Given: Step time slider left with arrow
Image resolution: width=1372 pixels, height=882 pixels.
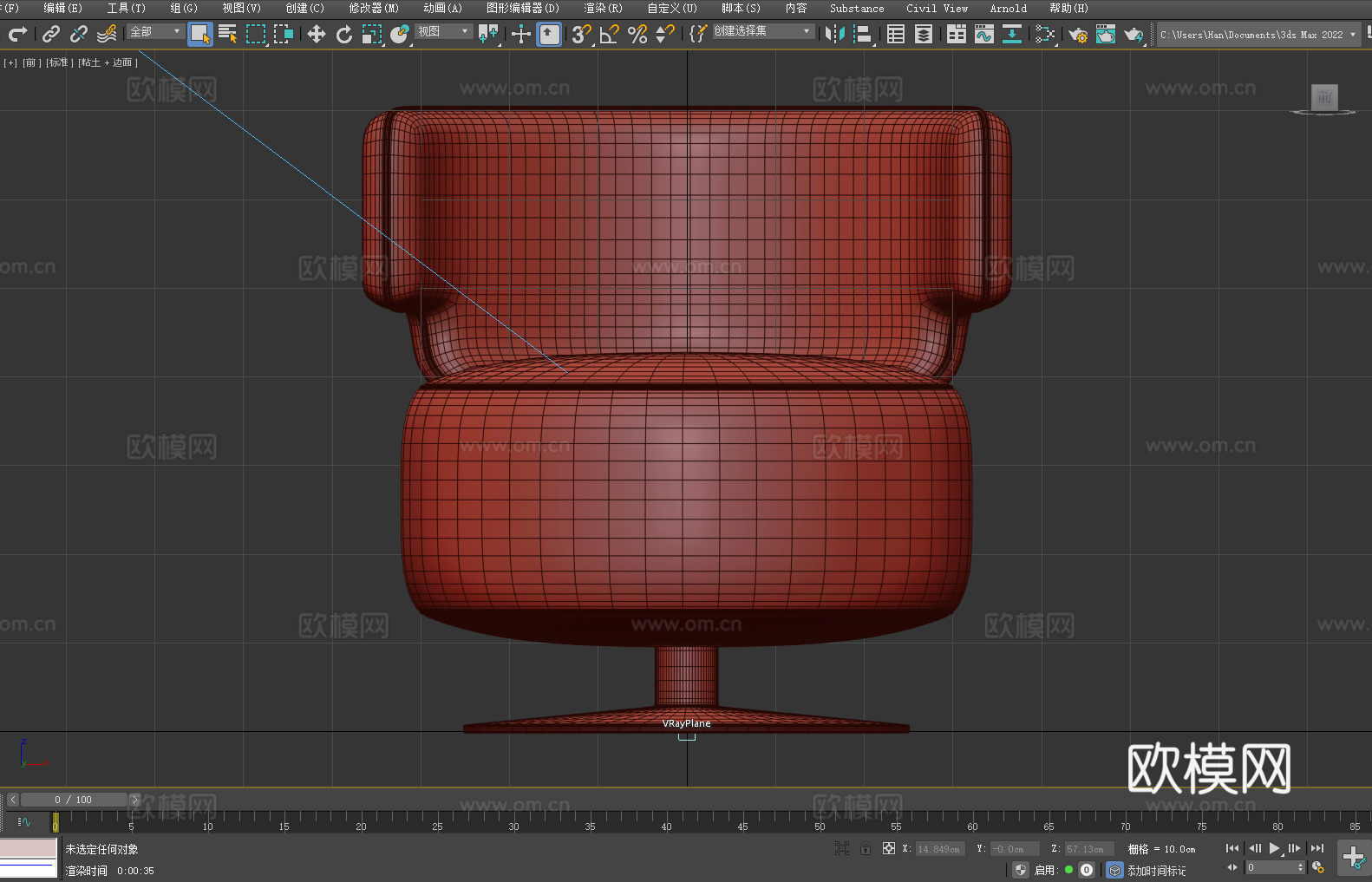Looking at the screenshot, I should point(12,800).
